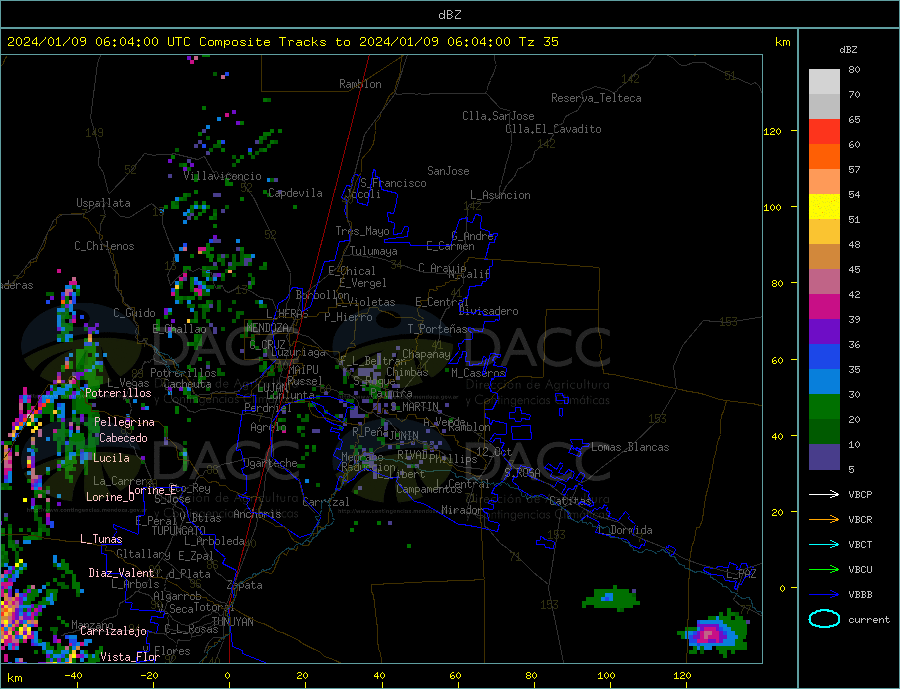Click the 60 km mark on right axis

pyautogui.click(x=777, y=361)
